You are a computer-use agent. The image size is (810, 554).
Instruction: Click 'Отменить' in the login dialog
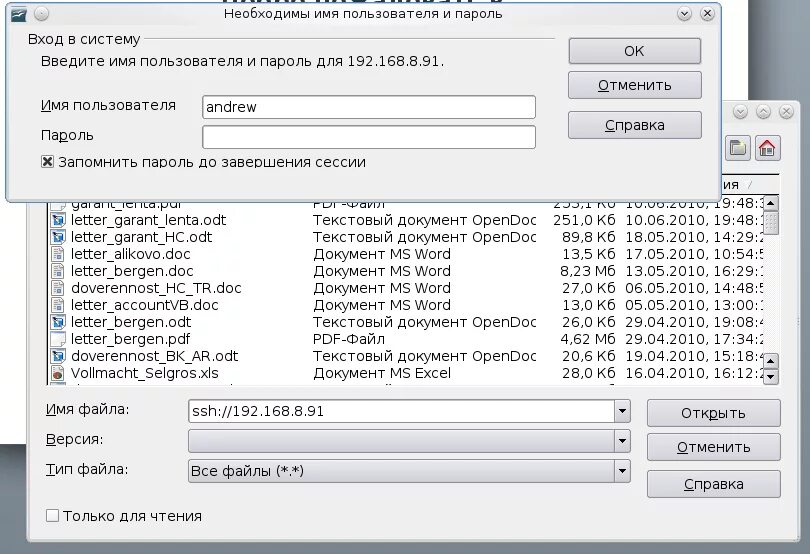pos(634,85)
